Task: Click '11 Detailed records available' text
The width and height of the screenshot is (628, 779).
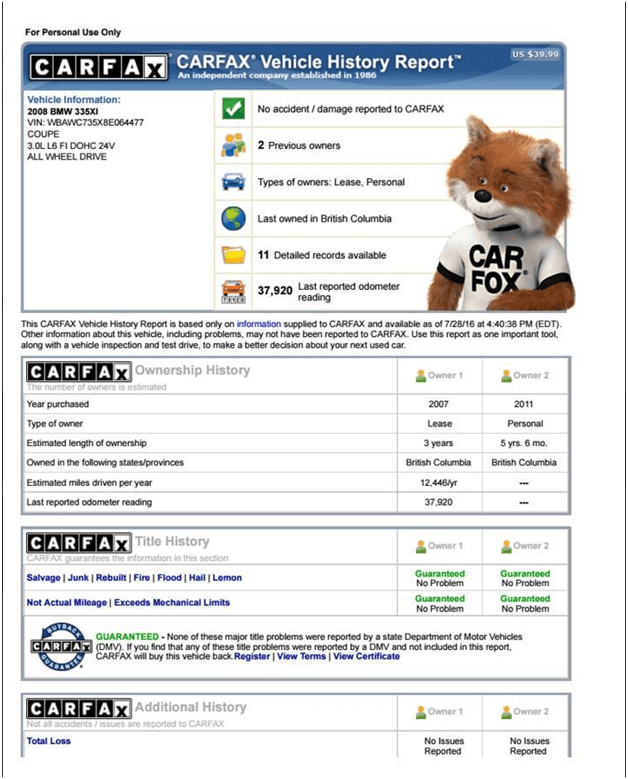Action: coord(322,255)
